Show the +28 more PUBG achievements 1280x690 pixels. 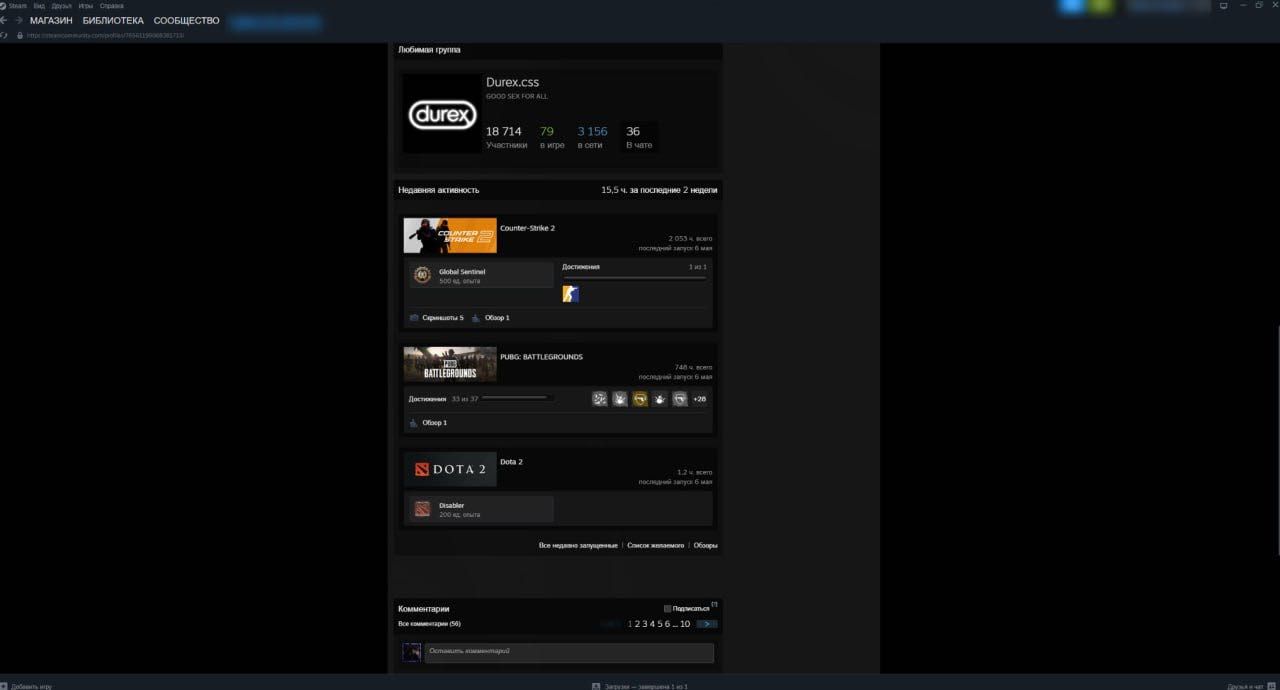[699, 399]
